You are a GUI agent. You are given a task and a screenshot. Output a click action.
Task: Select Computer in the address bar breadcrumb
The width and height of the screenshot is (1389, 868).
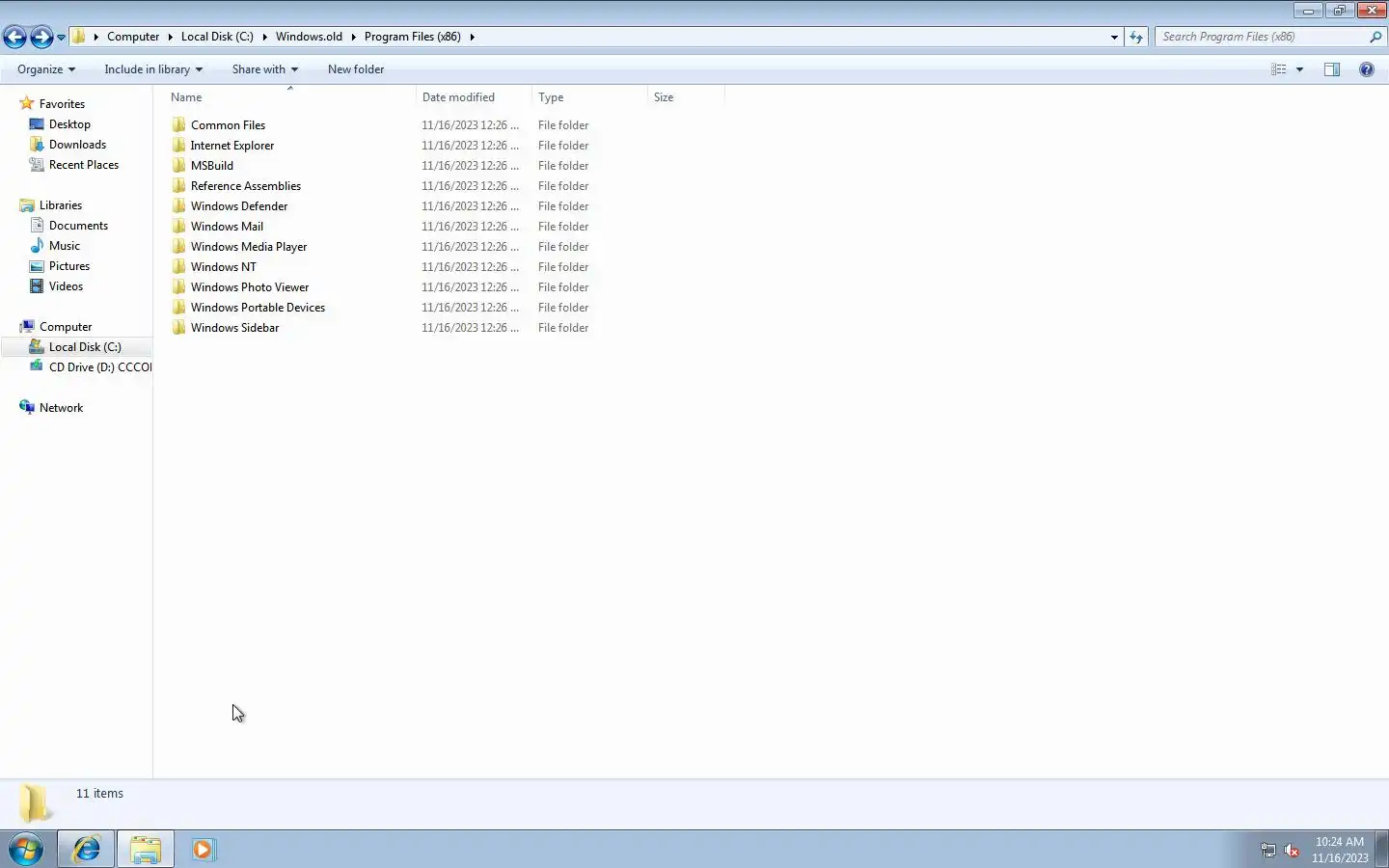coord(133,37)
